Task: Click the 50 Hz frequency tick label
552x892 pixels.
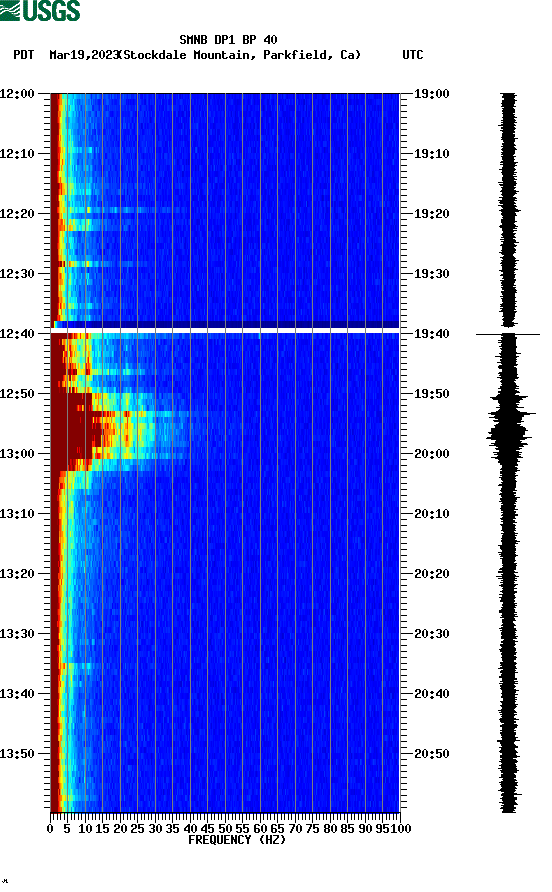Action: tap(225, 829)
